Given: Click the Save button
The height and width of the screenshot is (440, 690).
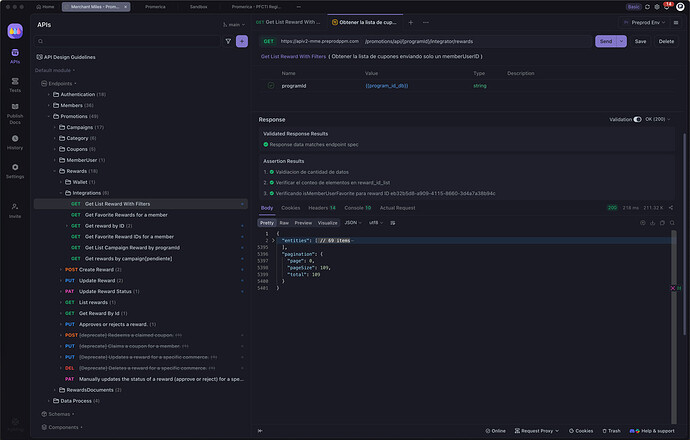Looking at the screenshot, I should pos(640,42).
